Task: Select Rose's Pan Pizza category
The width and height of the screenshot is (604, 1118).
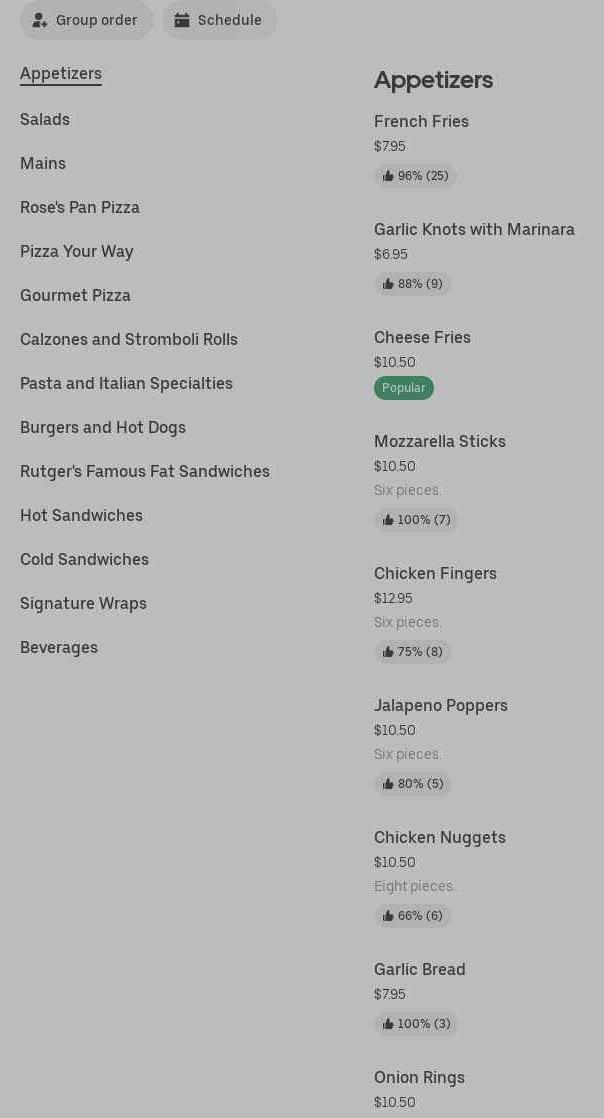Action: pyautogui.click(x=80, y=208)
